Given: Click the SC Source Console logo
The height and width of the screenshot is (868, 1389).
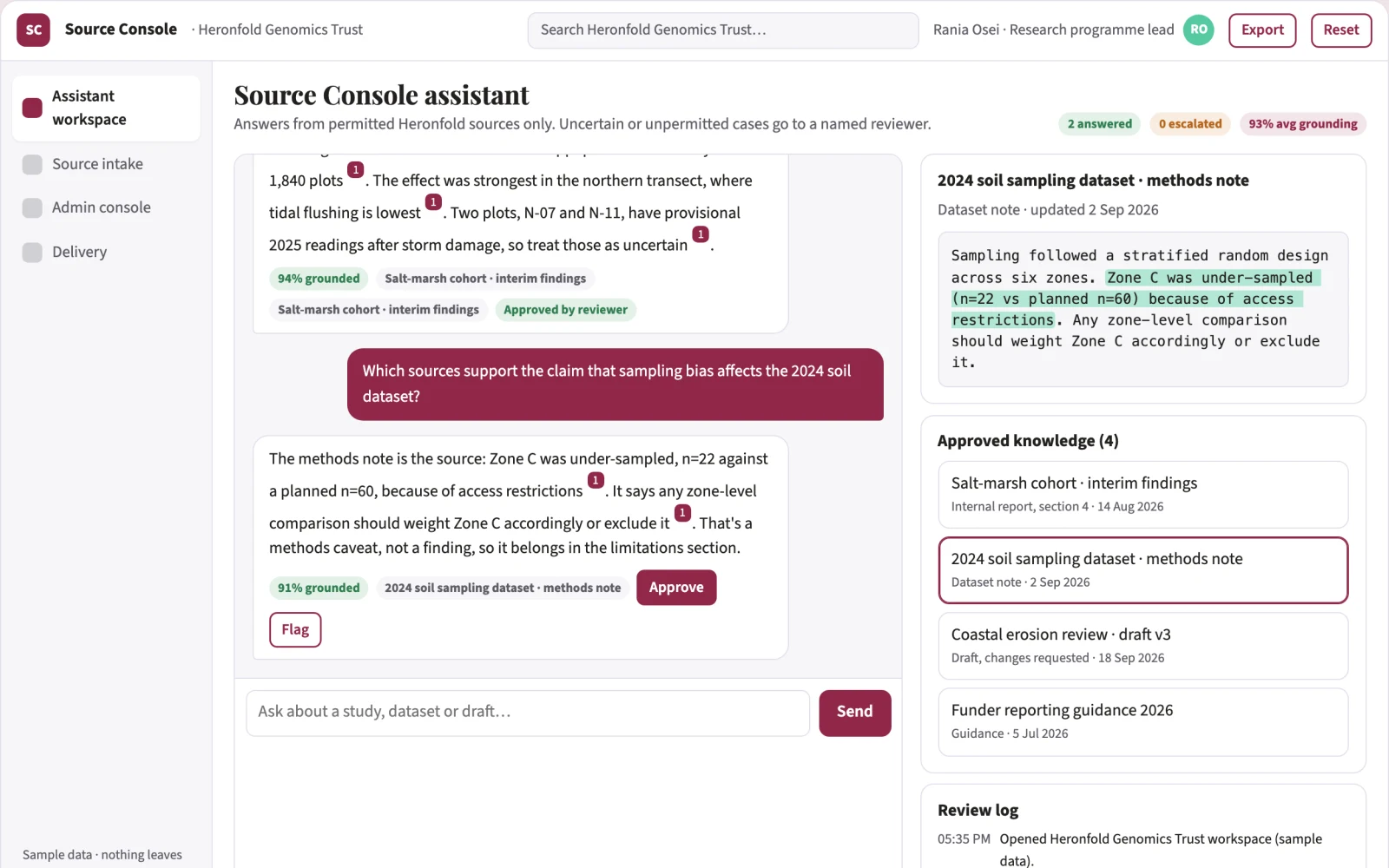Looking at the screenshot, I should pos(33,30).
